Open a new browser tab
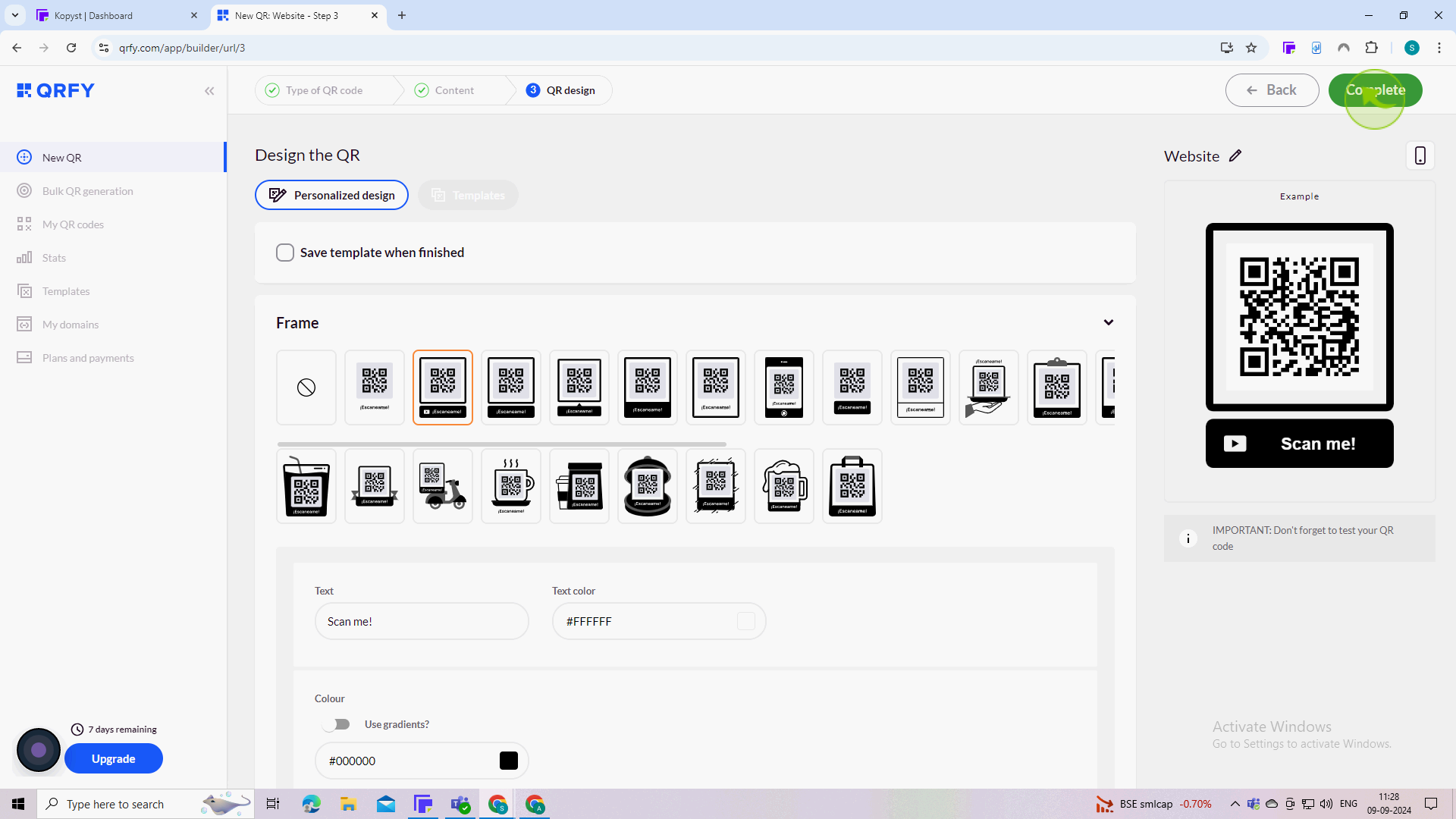Viewport: 1456px width, 819px height. click(402, 15)
